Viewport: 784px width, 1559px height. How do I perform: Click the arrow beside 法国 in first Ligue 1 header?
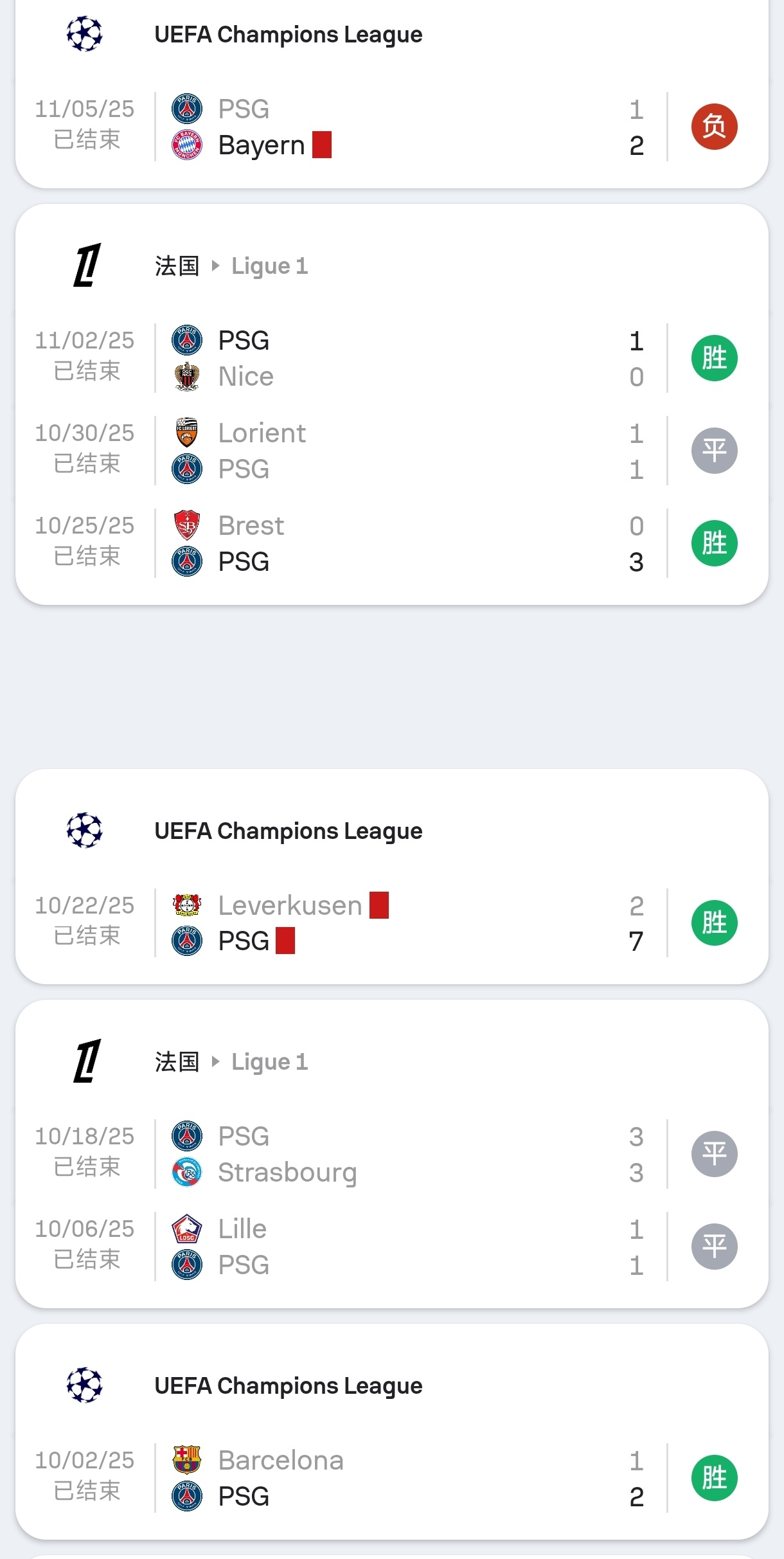click(215, 266)
